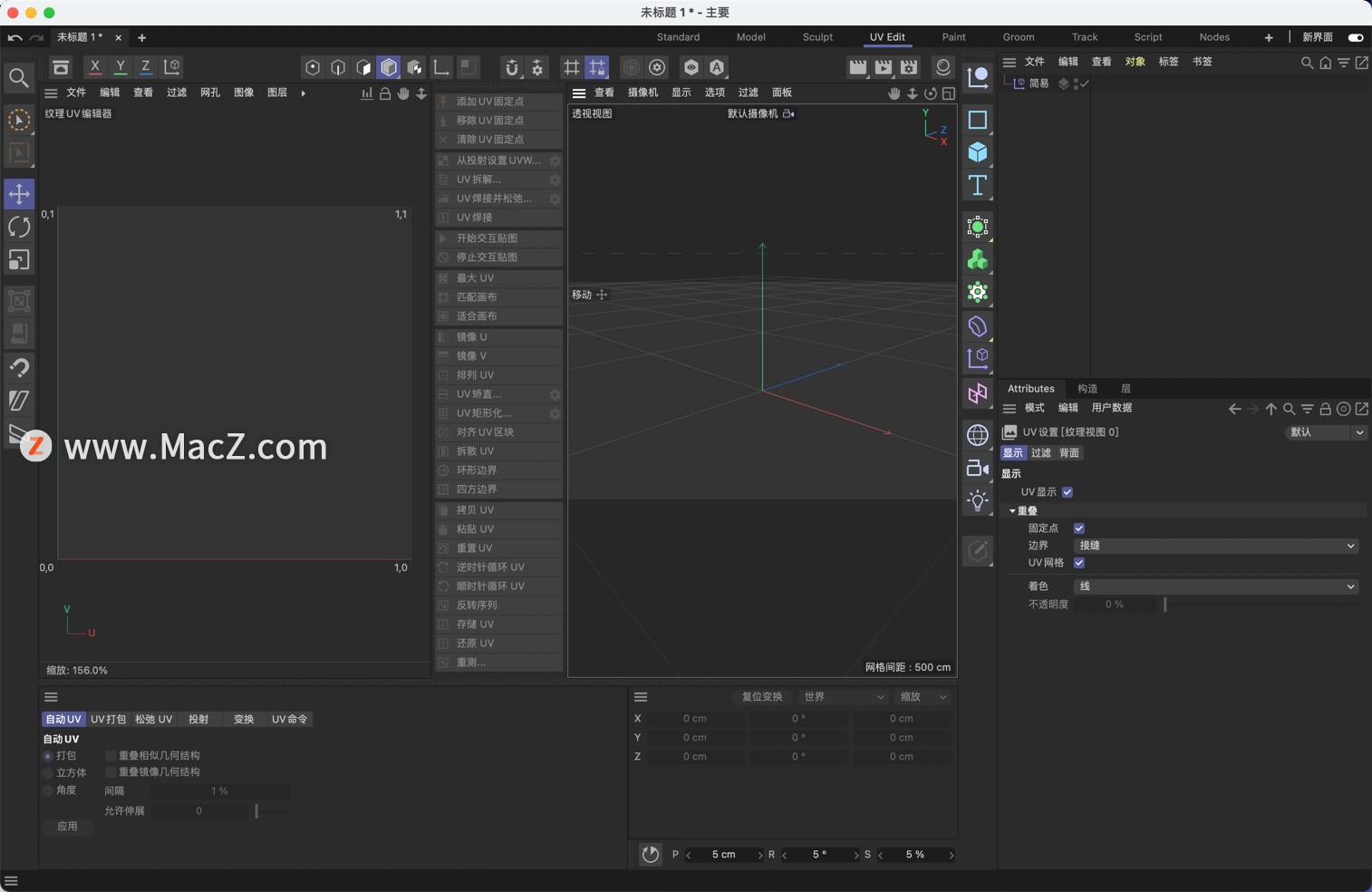This screenshot has width=1372, height=892.
Task: Open the 缩放 dropdown in coordinates panel
Action: 923,697
